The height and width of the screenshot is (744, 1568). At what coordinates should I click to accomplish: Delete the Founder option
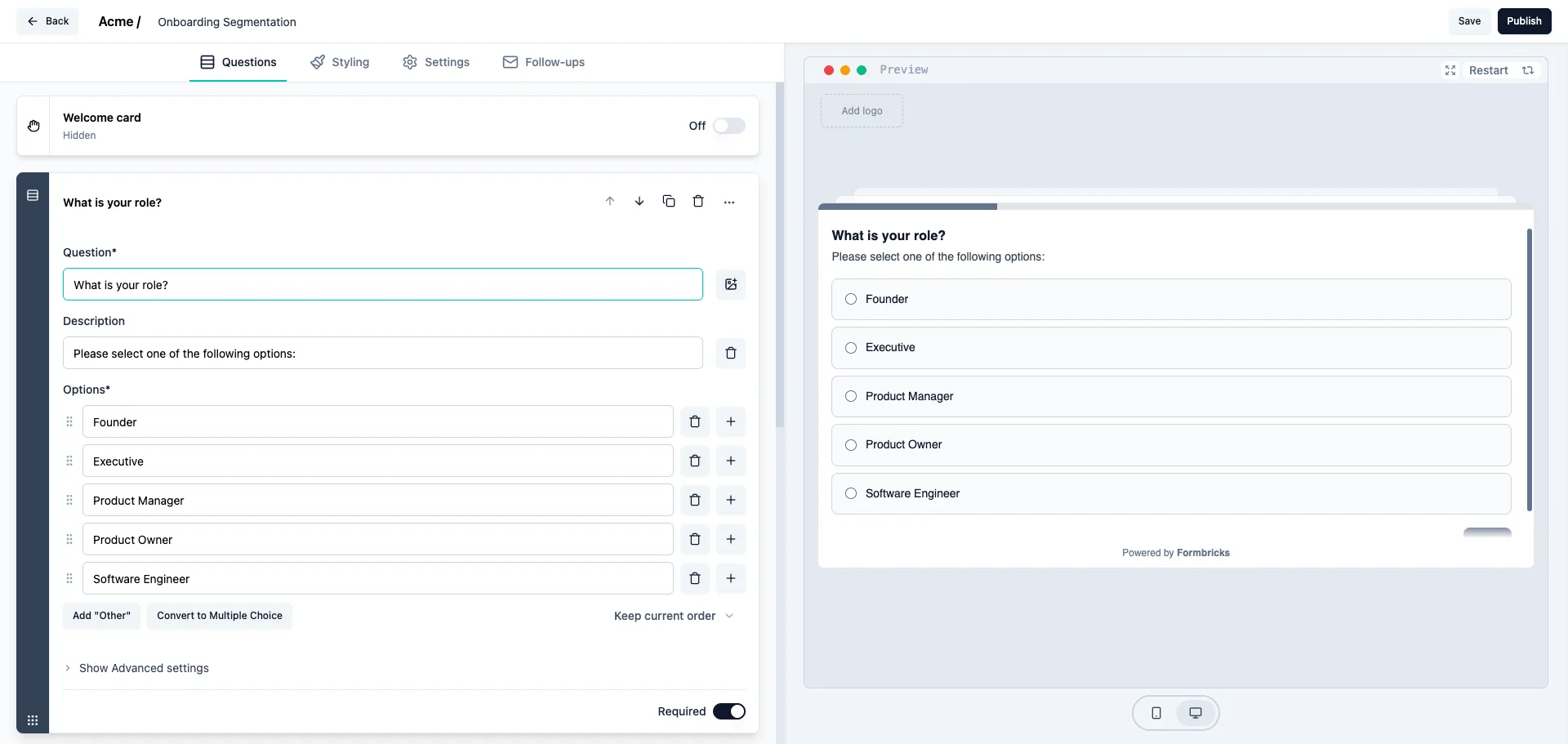(695, 421)
